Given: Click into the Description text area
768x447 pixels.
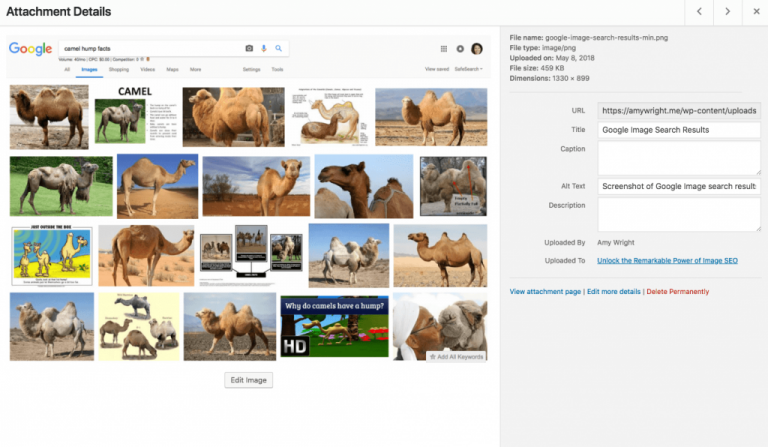Looking at the screenshot, I should pos(678,214).
